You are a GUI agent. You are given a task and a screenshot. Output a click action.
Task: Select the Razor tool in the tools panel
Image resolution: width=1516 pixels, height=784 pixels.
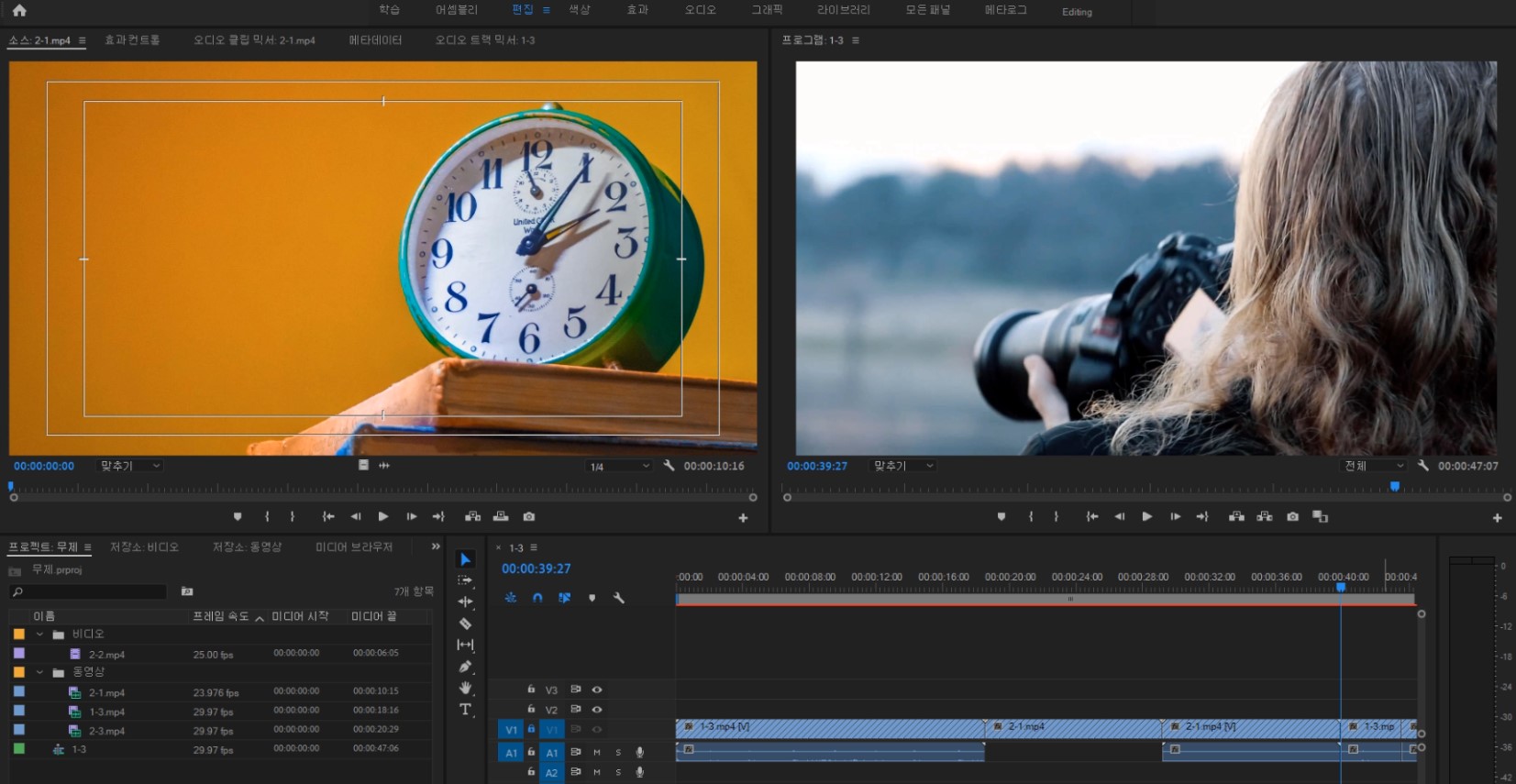tap(465, 624)
